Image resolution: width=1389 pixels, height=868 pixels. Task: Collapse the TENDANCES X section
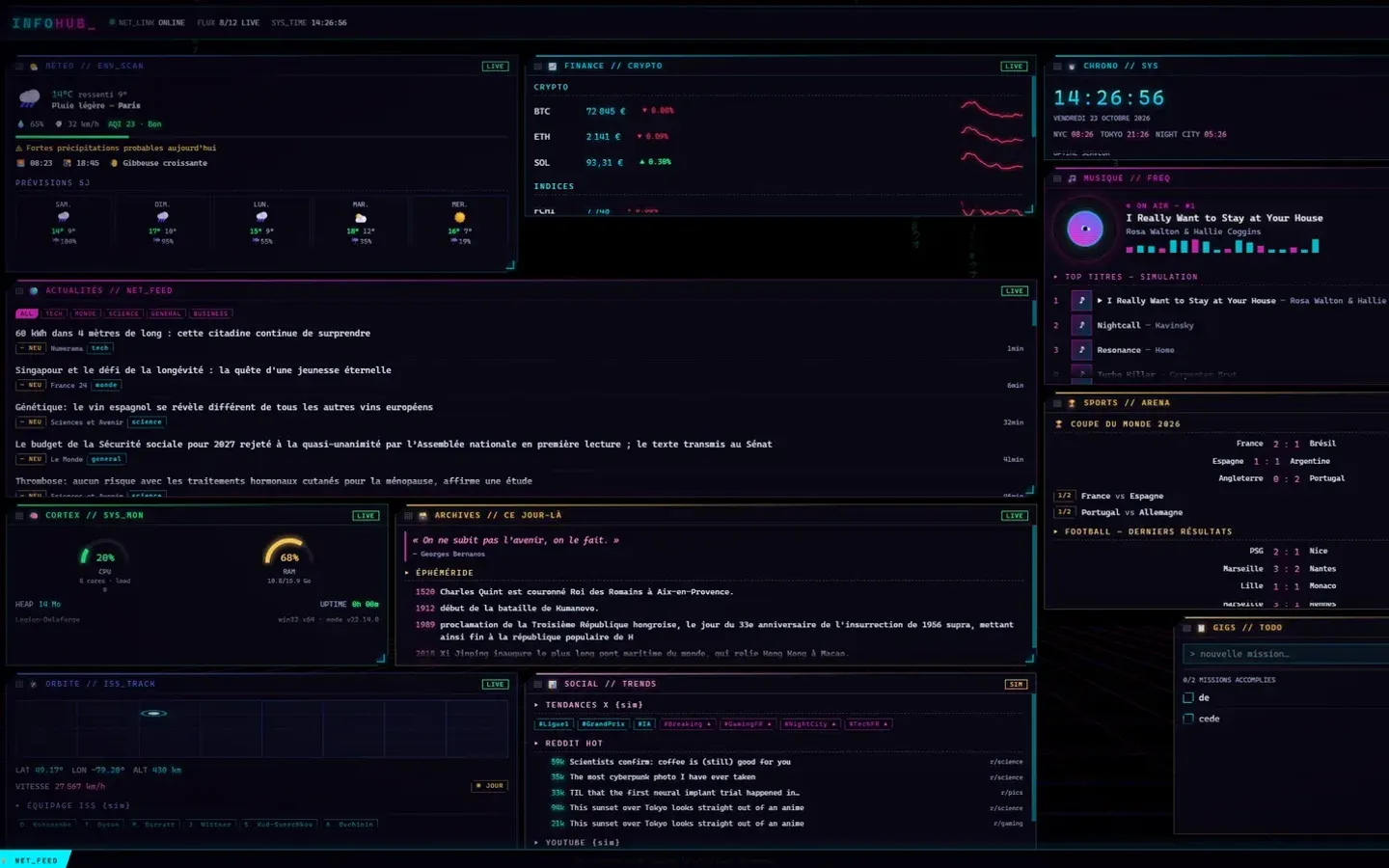[x=588, y=705]
